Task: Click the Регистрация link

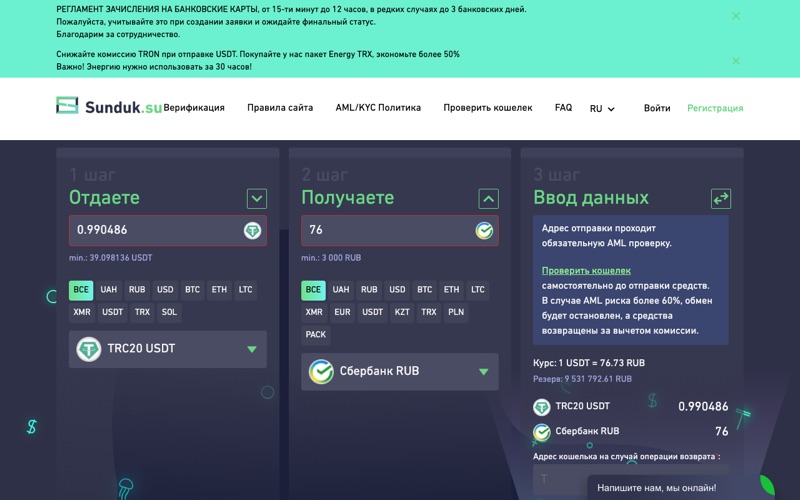Action: click(x=715, y=108)
